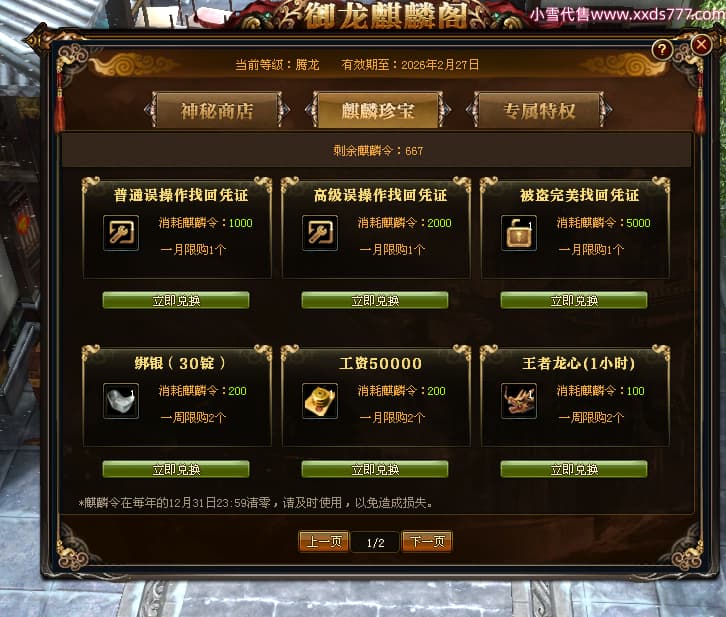Select the padlock icon for 被盗完美找回凭证
The height and width of the screenshot is (617, 726).
tap(519, 233)
